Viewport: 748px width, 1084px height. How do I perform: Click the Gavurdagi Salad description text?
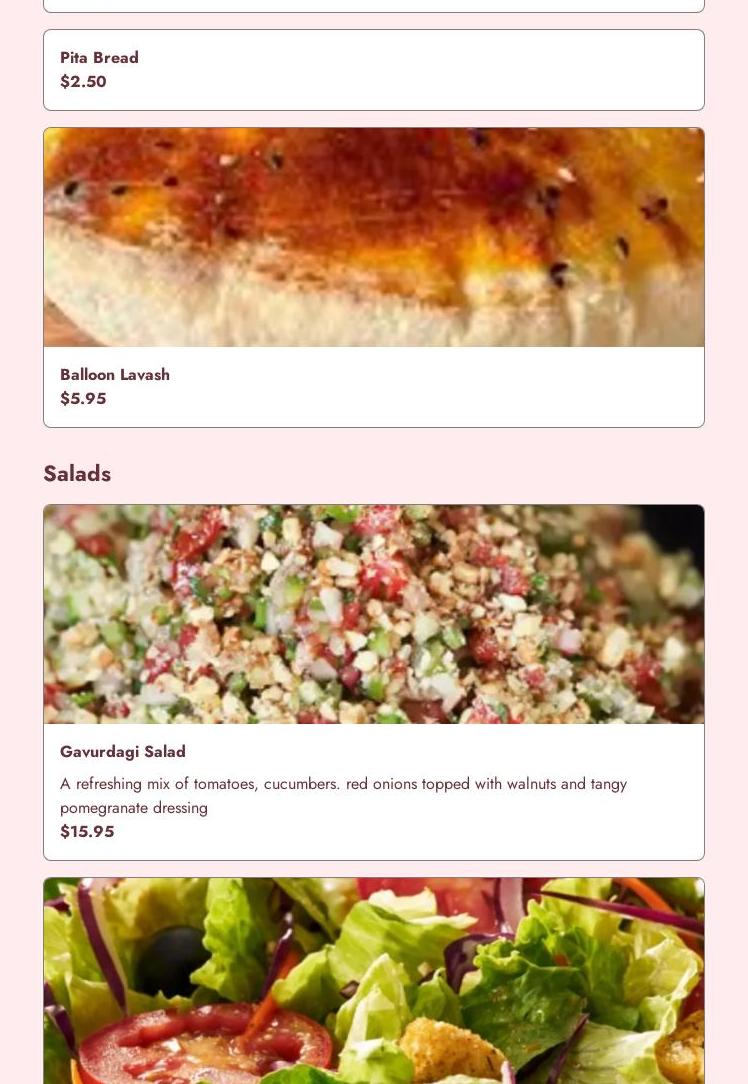coord(344,796)
